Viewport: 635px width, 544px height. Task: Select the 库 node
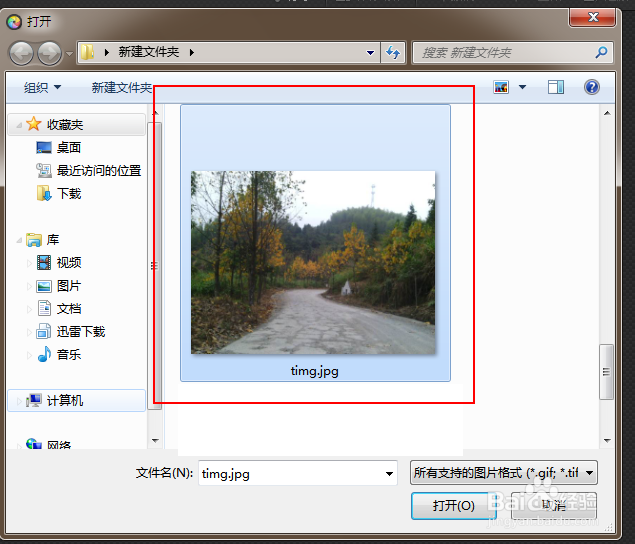53,240
